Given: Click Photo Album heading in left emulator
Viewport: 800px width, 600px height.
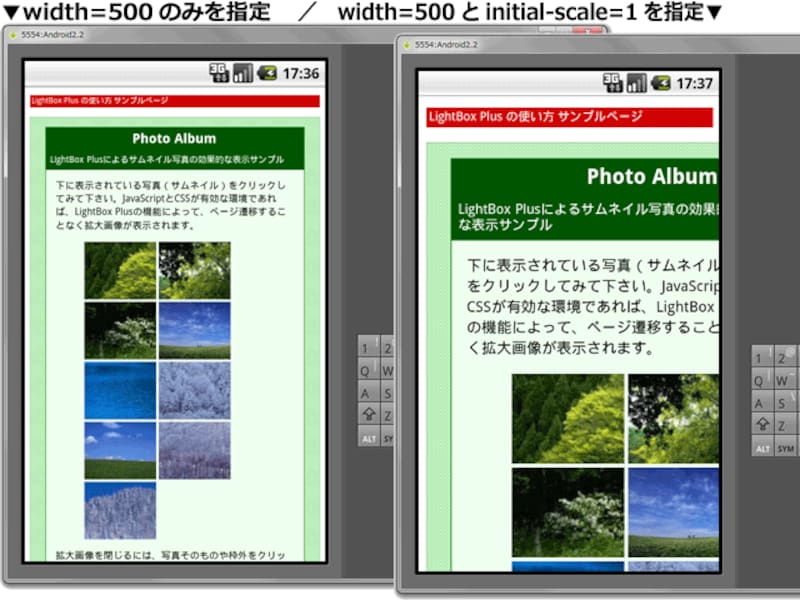Looking at the screenshot, I should point(174,138).
